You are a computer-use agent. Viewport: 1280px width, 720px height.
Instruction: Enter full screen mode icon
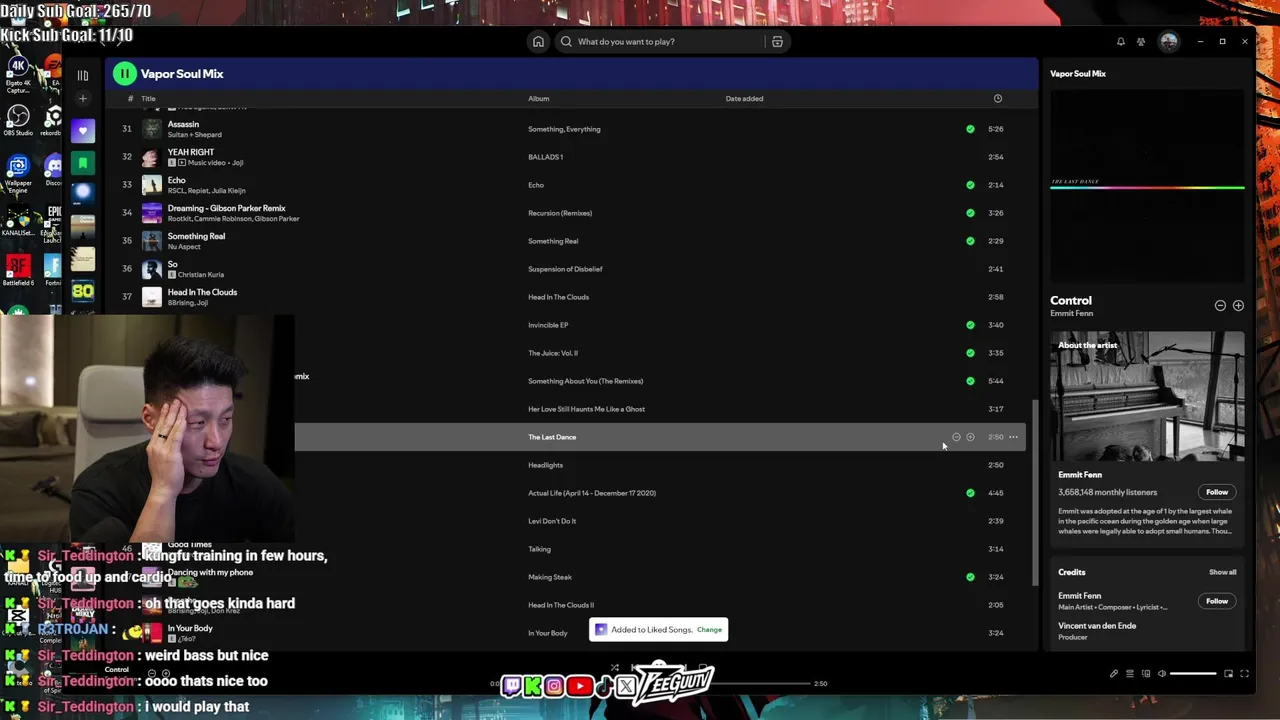(1244, 674)
